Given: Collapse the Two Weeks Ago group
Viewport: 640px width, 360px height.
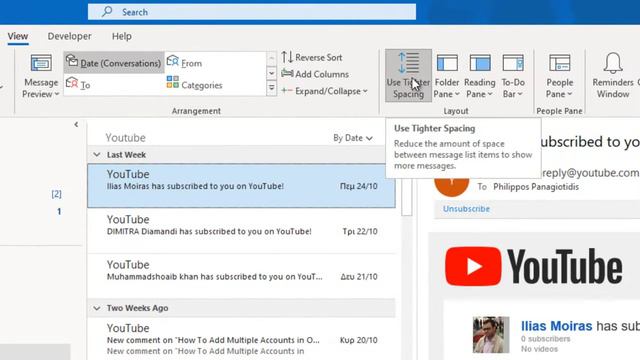Looking at the screenshot, I should coord(97,308).
